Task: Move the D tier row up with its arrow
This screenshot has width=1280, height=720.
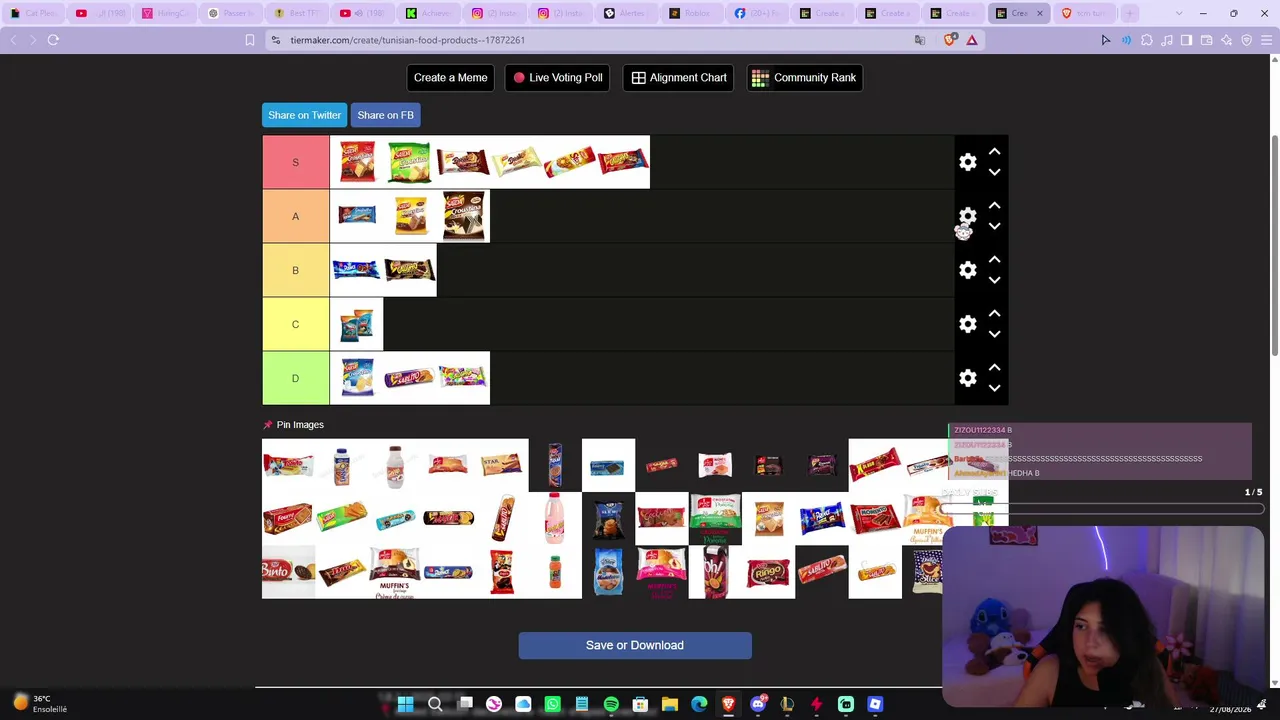Action: (x=994, y=367)
